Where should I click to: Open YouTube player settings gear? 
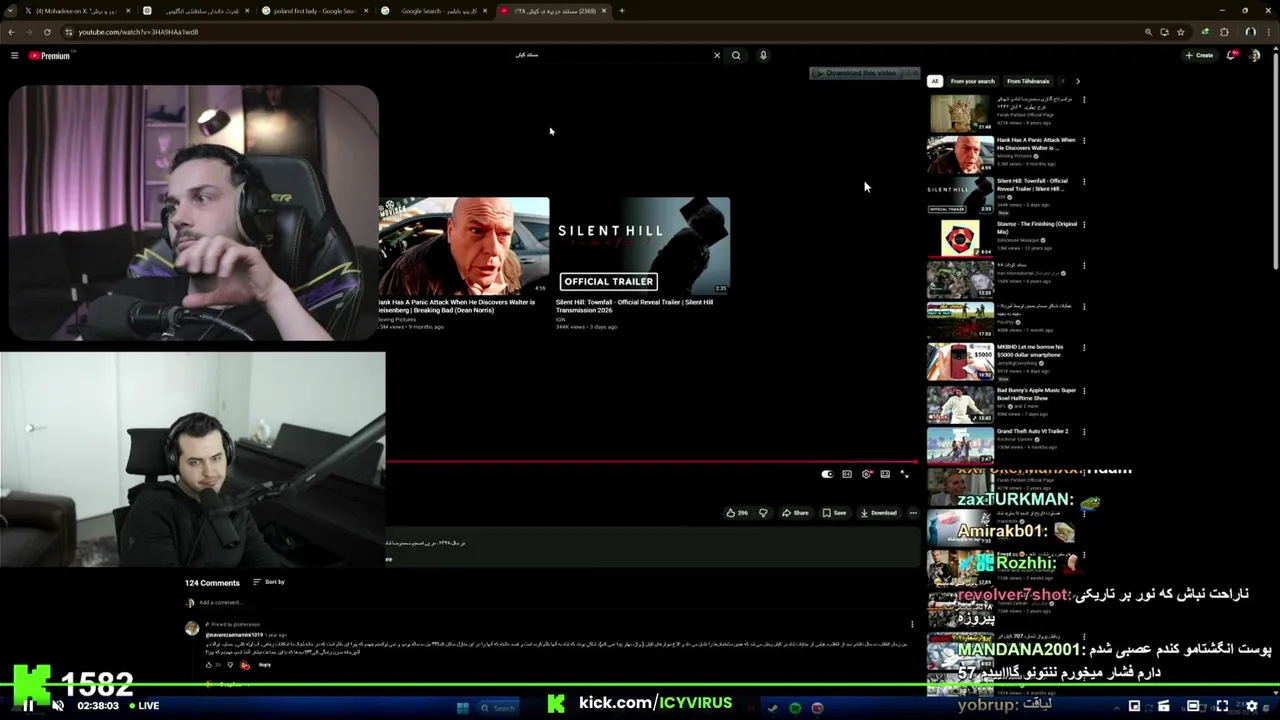click(x=866, y=474)
